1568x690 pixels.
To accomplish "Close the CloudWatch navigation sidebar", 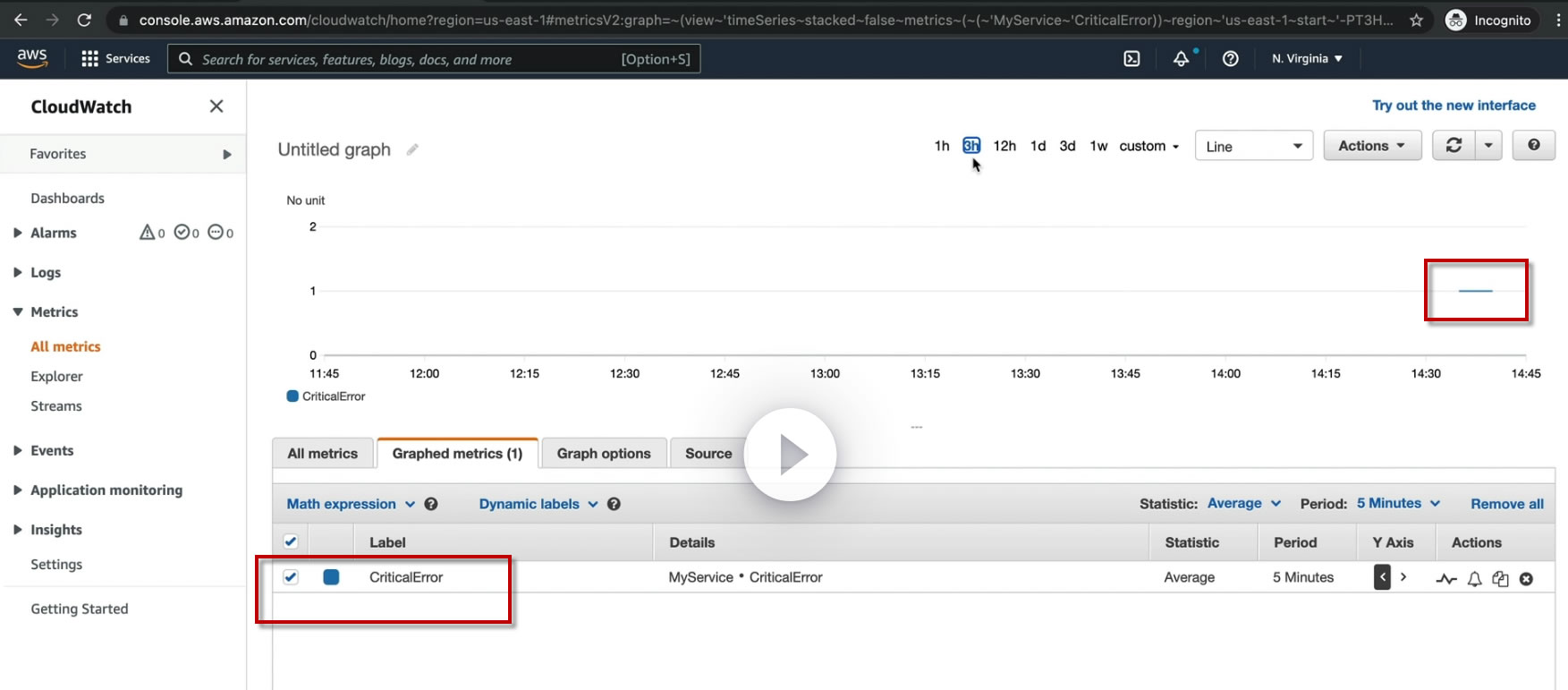I will (216, 106).
